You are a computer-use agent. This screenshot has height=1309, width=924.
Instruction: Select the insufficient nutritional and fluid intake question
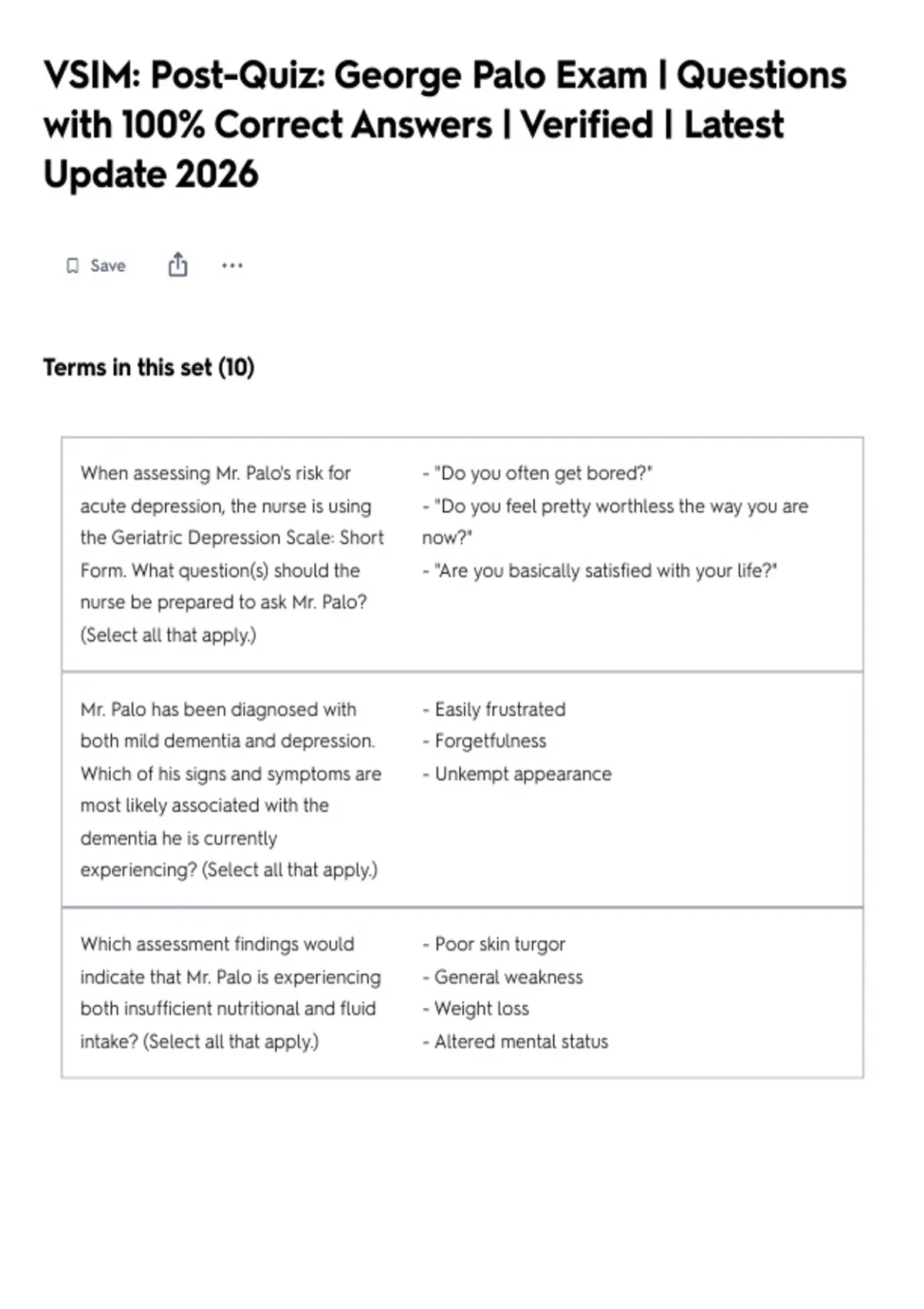[231, 993]
